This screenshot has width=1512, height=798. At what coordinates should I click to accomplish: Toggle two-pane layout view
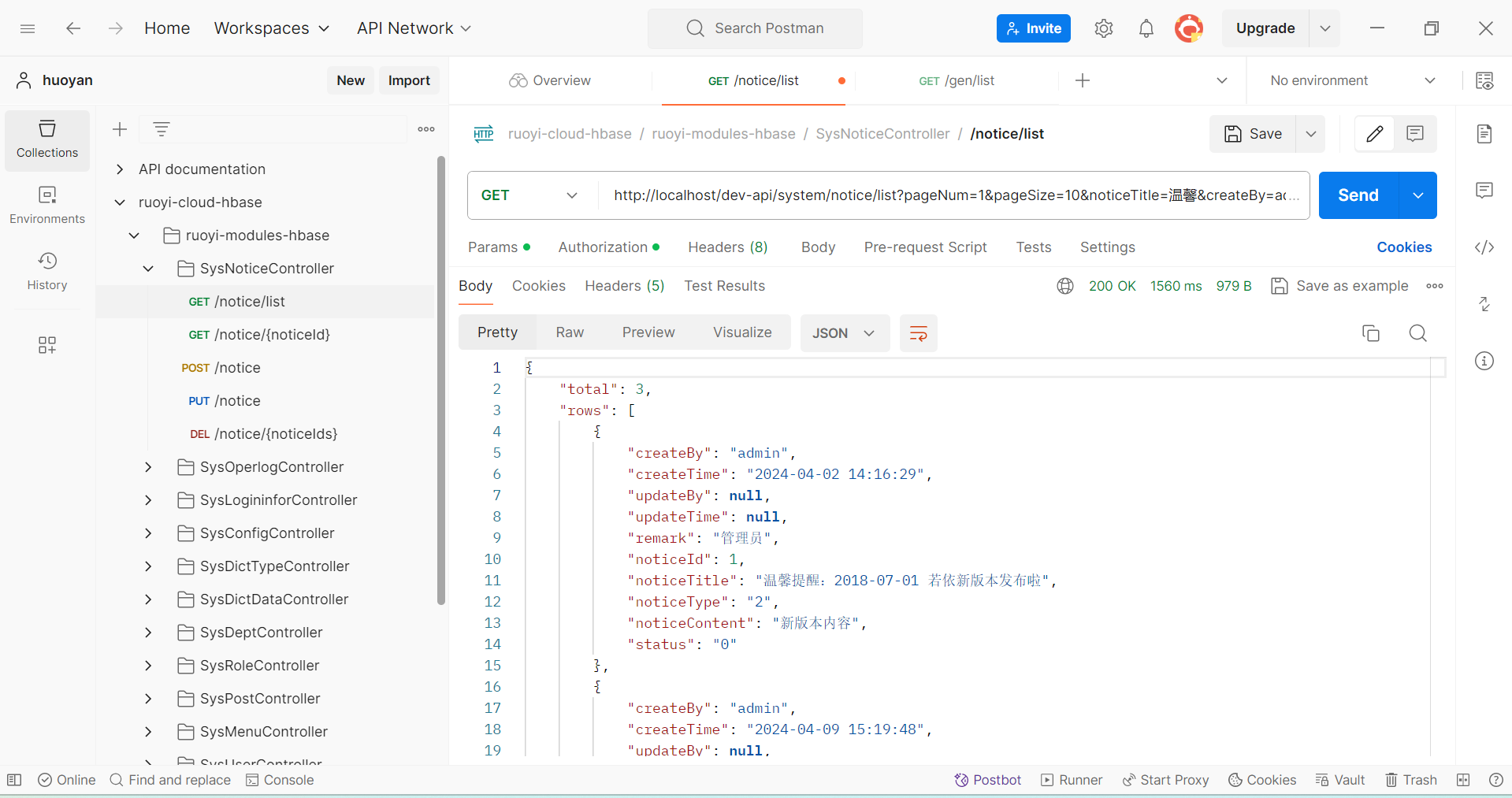(x=1463, y=780)
